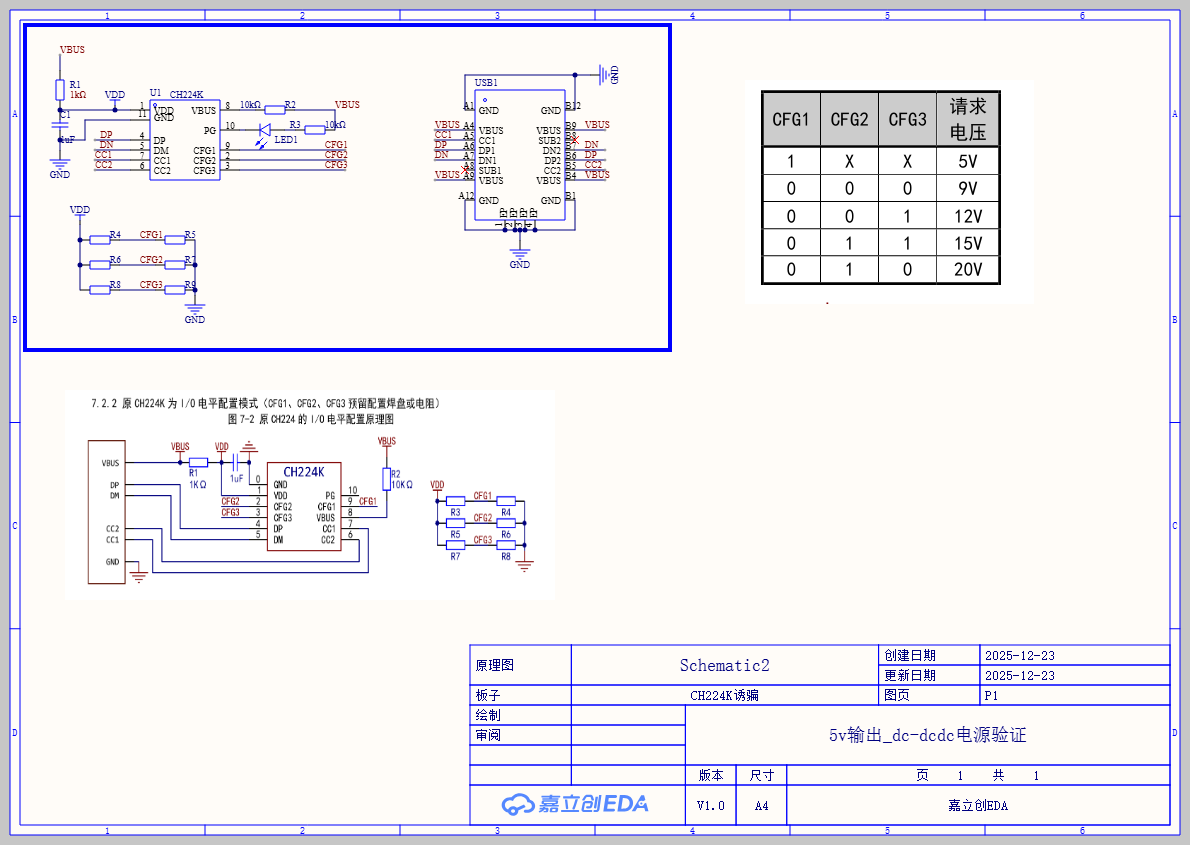Select the 20V cell in the table

tap(968, 270)
